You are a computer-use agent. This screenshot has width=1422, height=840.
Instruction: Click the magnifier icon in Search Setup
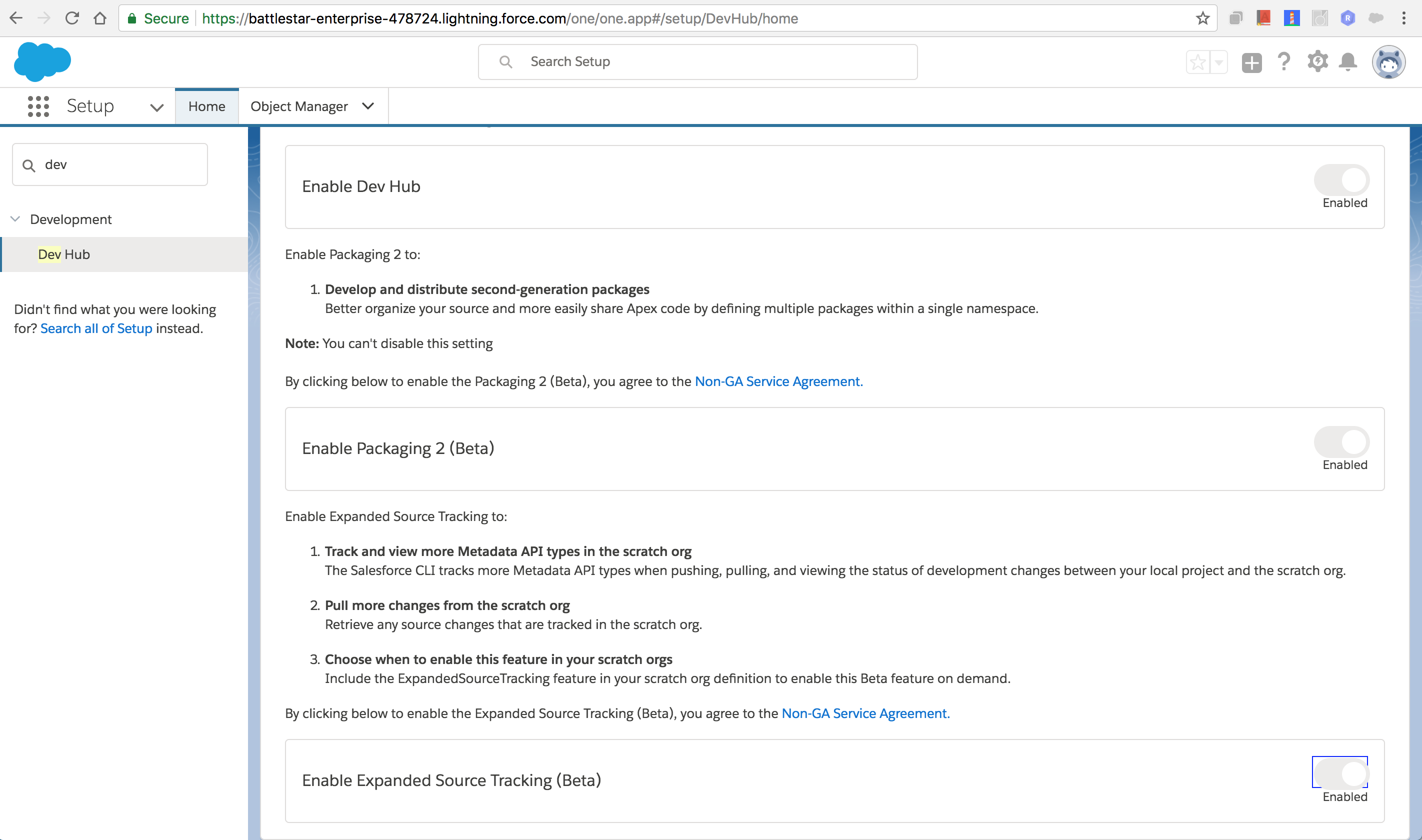coord(506,61)
